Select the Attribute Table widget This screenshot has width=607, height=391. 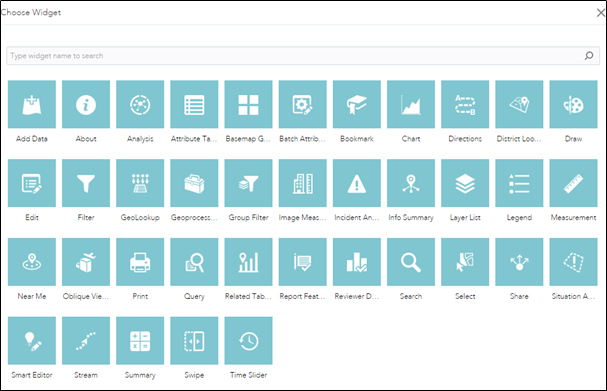coord(194,104)
